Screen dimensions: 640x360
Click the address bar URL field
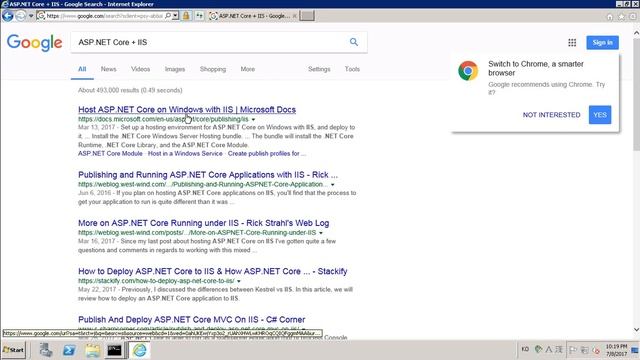coord(104,16)
